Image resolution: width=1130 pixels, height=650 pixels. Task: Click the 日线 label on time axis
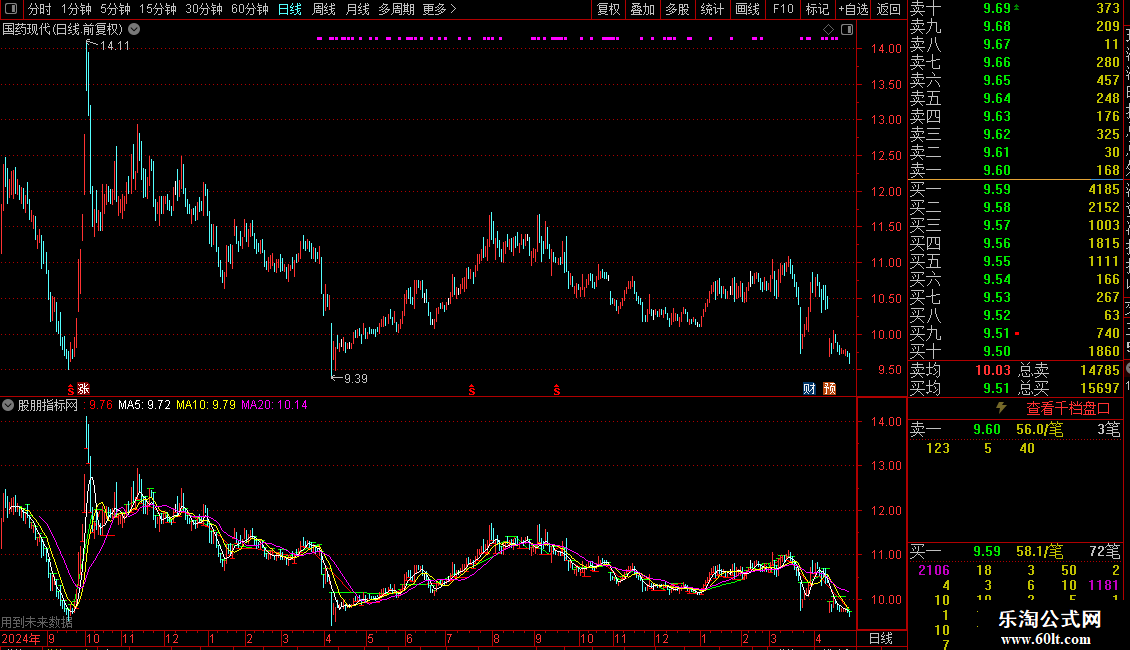pyautogui.click(x=881, y=638)
